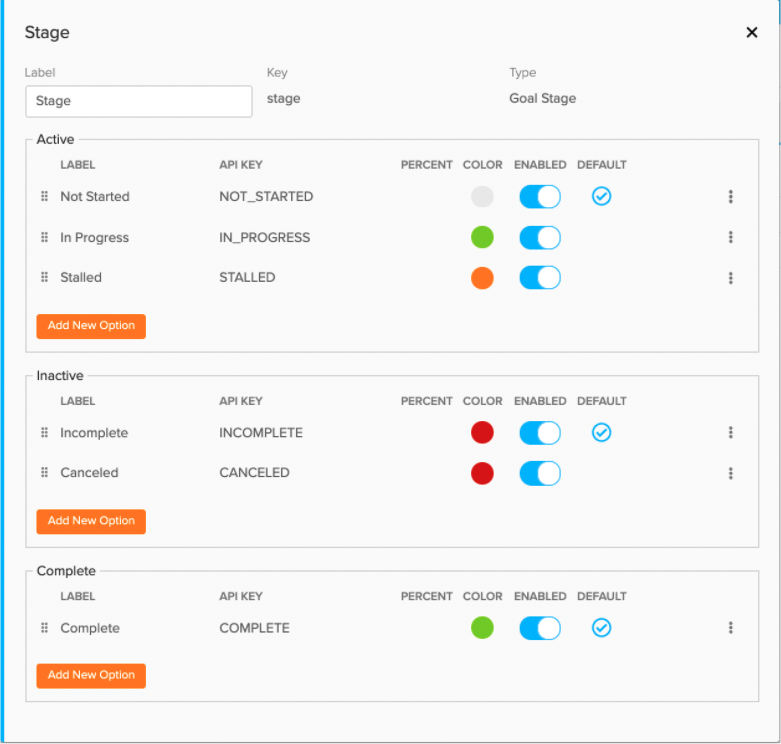Disable the In Progress option toggle
This screenshot has width=781, height=744.
click(540, 238)
